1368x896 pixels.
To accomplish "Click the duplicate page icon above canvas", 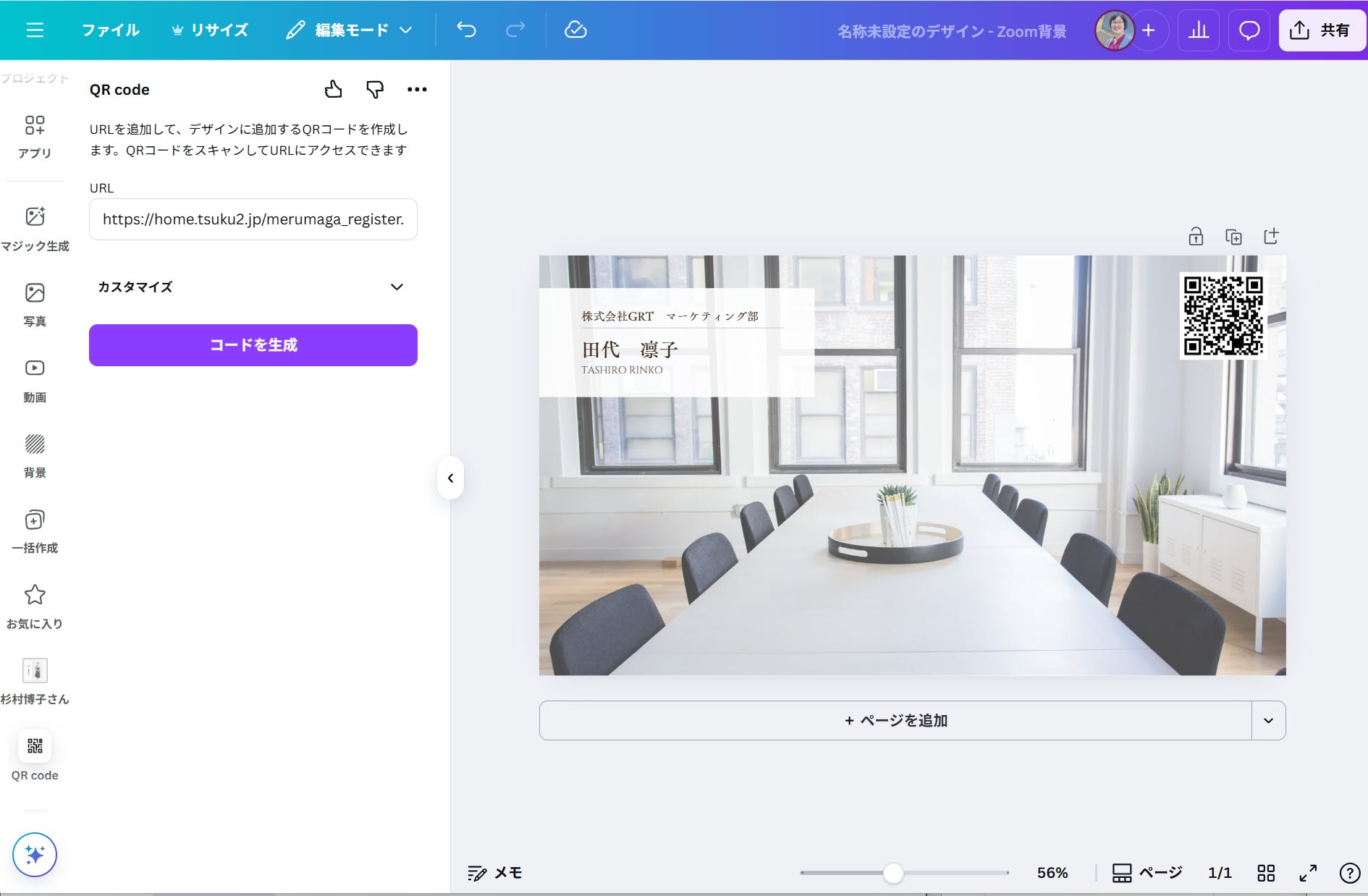I will point(1233,237).
